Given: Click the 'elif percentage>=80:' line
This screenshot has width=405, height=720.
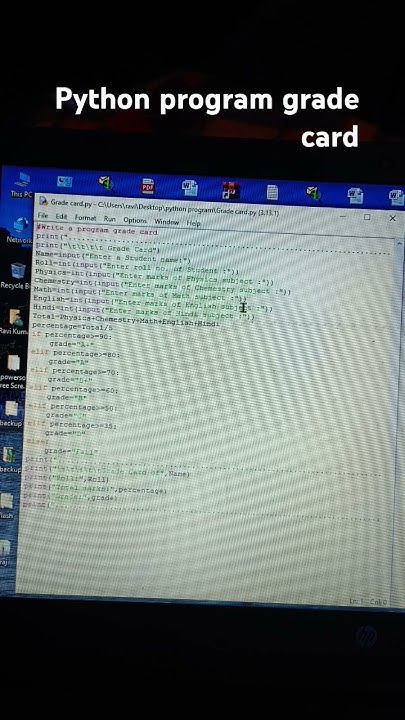Looking at the screenshot, I should click(x=76, y=354).
